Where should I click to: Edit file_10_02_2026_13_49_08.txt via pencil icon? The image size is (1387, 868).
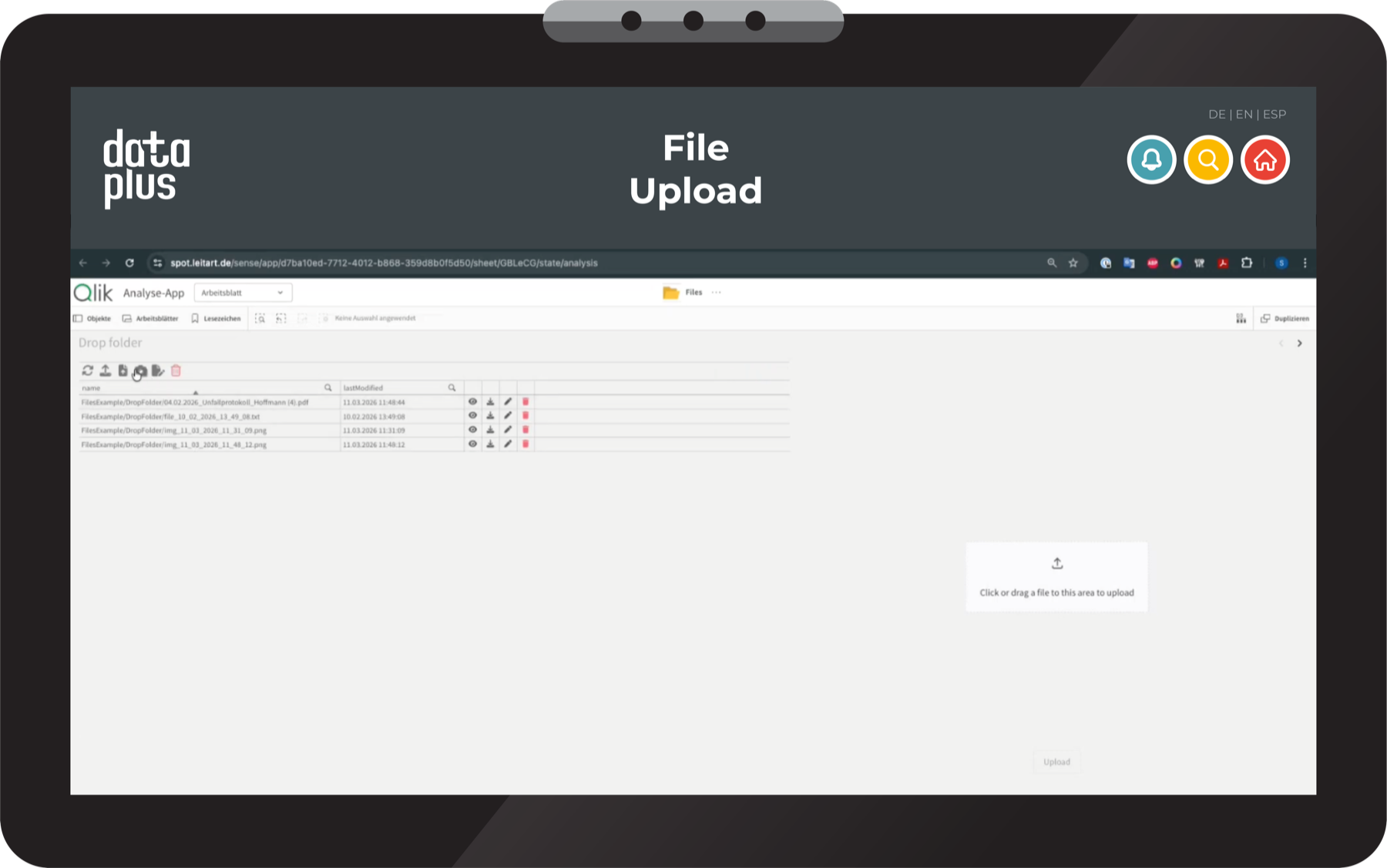pyautogui.click(x=508, y=415)
